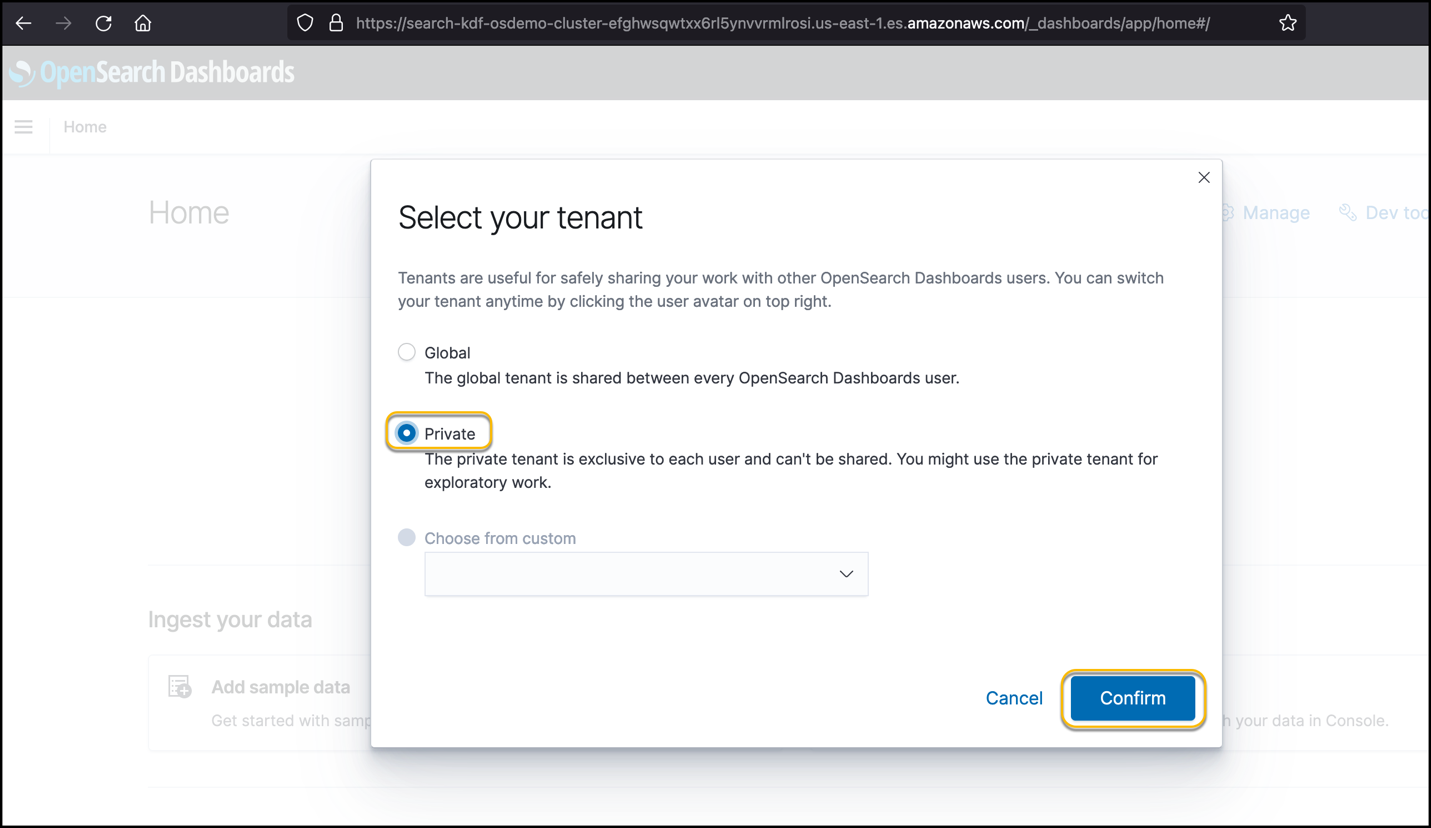The width and height of the screenshot is (1431, 828).
Task: Click the Cancel link
Action: (x=1014, y=698)
